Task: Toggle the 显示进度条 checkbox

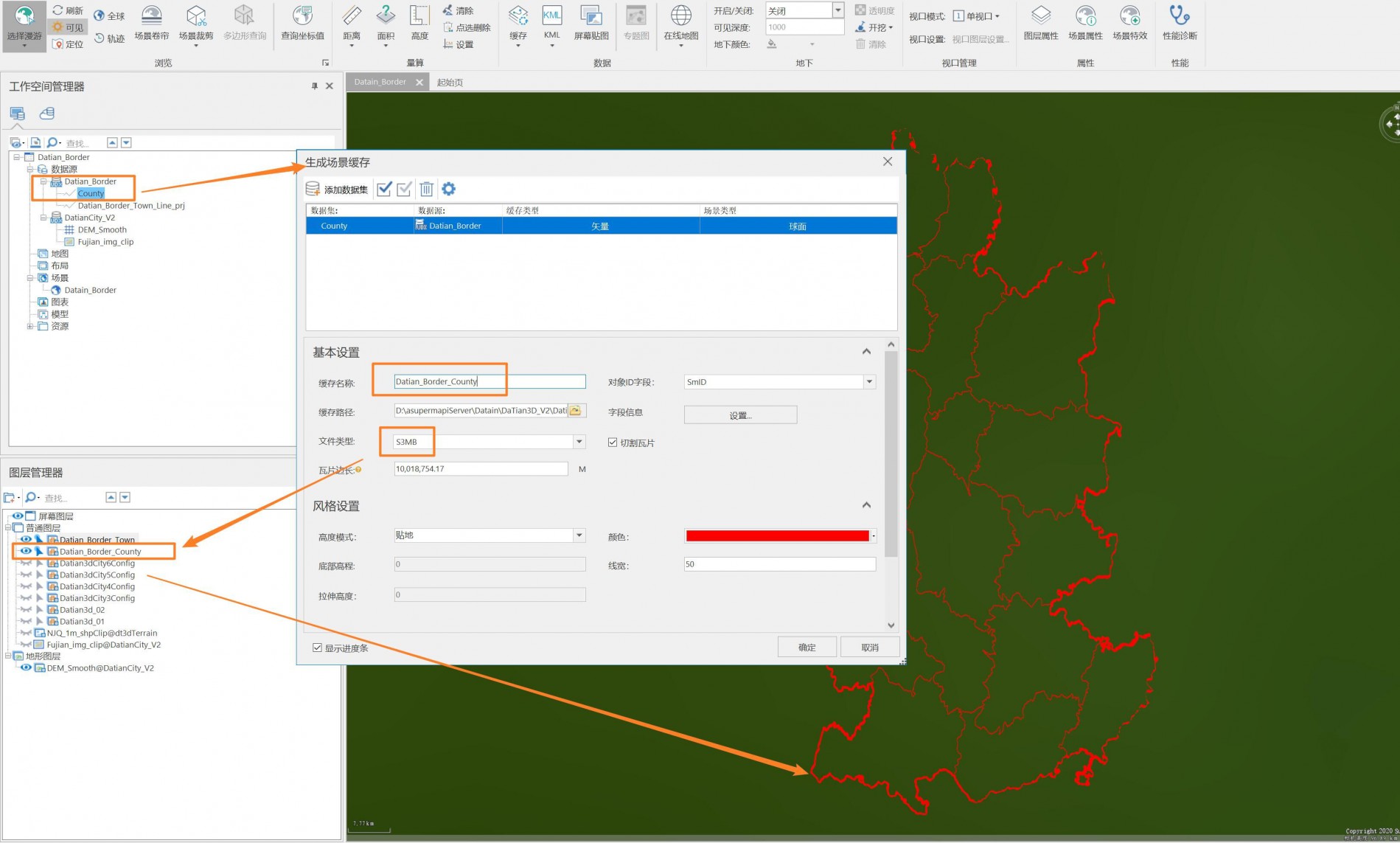Action: (318, 648)
